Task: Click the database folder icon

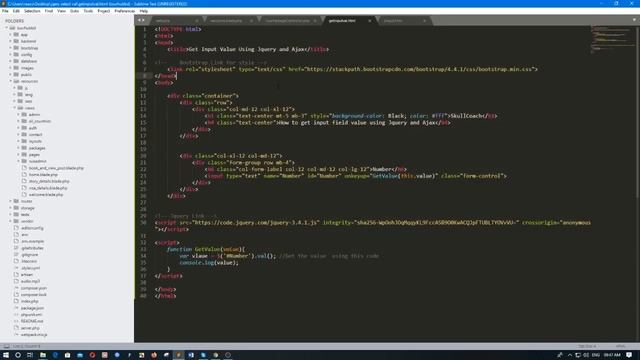Action: click(16, 61)
